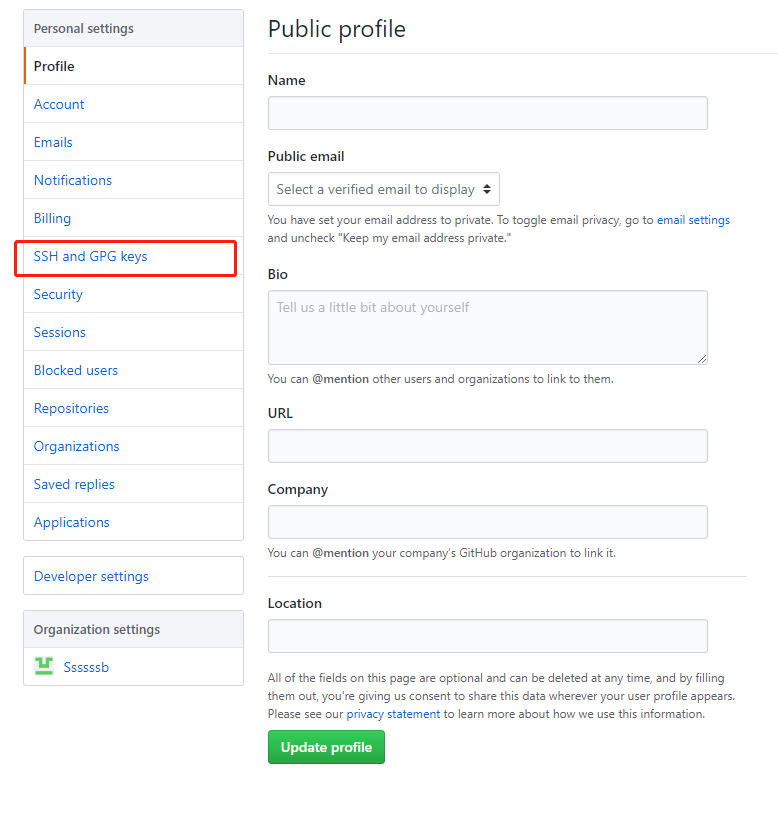Open the public email dropdown

(384, 189)
